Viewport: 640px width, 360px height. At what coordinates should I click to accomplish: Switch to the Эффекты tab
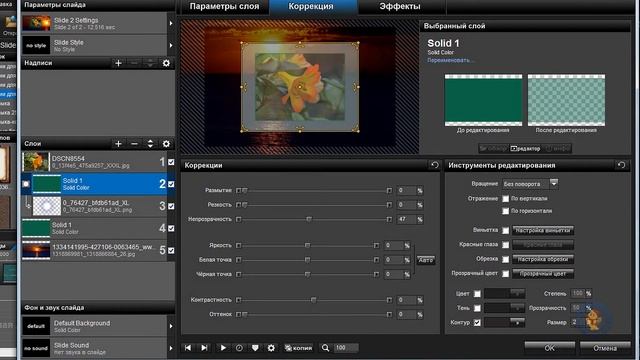400,7
